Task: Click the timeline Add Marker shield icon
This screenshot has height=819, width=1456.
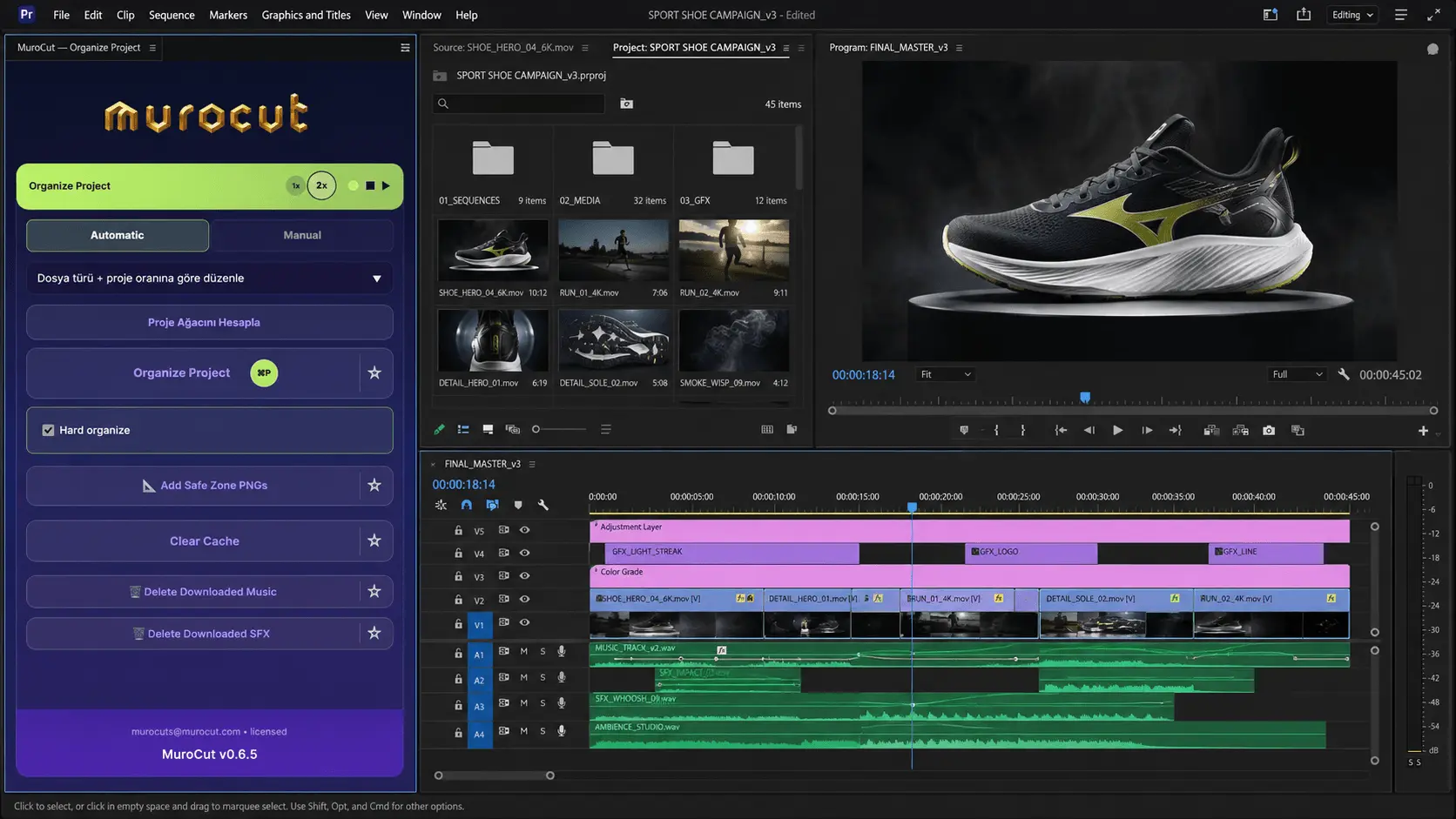Action: [518, 505]
